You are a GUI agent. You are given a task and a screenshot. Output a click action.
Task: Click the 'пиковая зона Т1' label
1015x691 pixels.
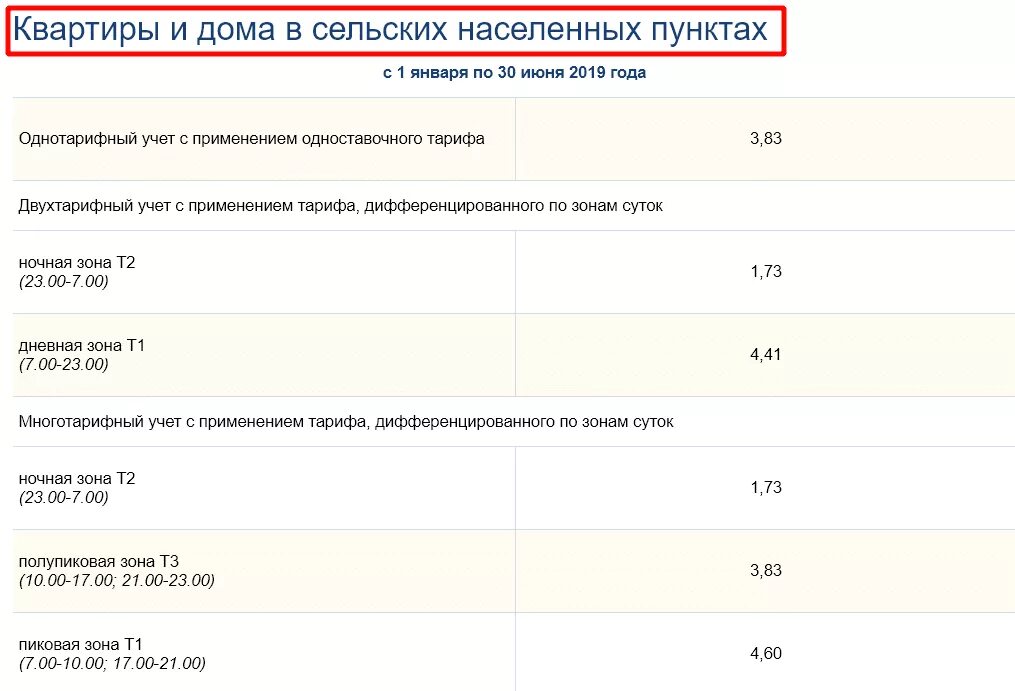coord(80,644)
